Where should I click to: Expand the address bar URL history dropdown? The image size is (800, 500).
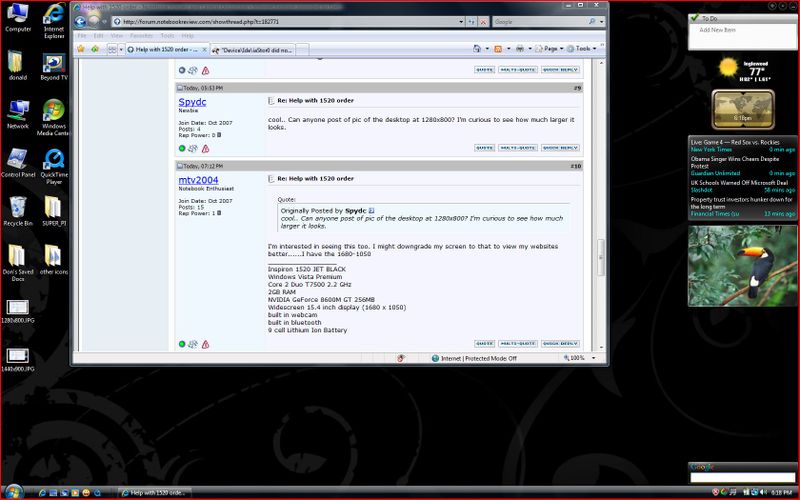tap(461, 21)
